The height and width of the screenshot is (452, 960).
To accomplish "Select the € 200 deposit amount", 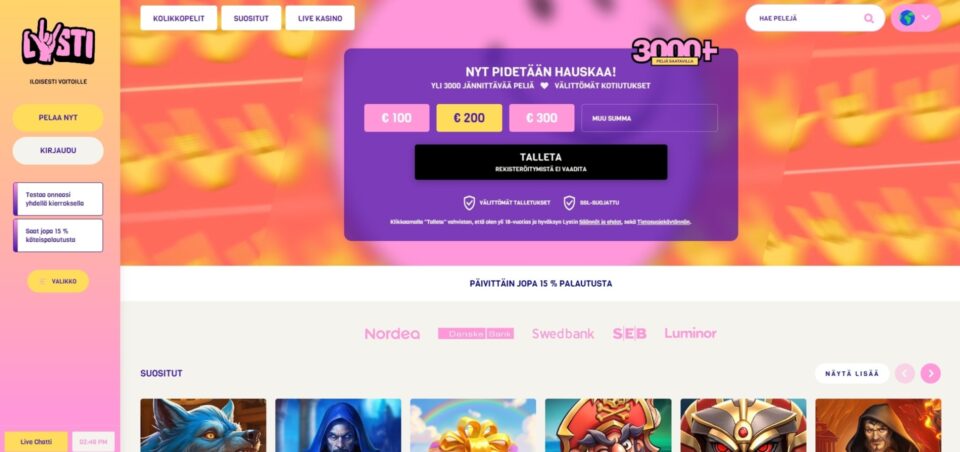I will pyautogui.click(x=469, y=118).
